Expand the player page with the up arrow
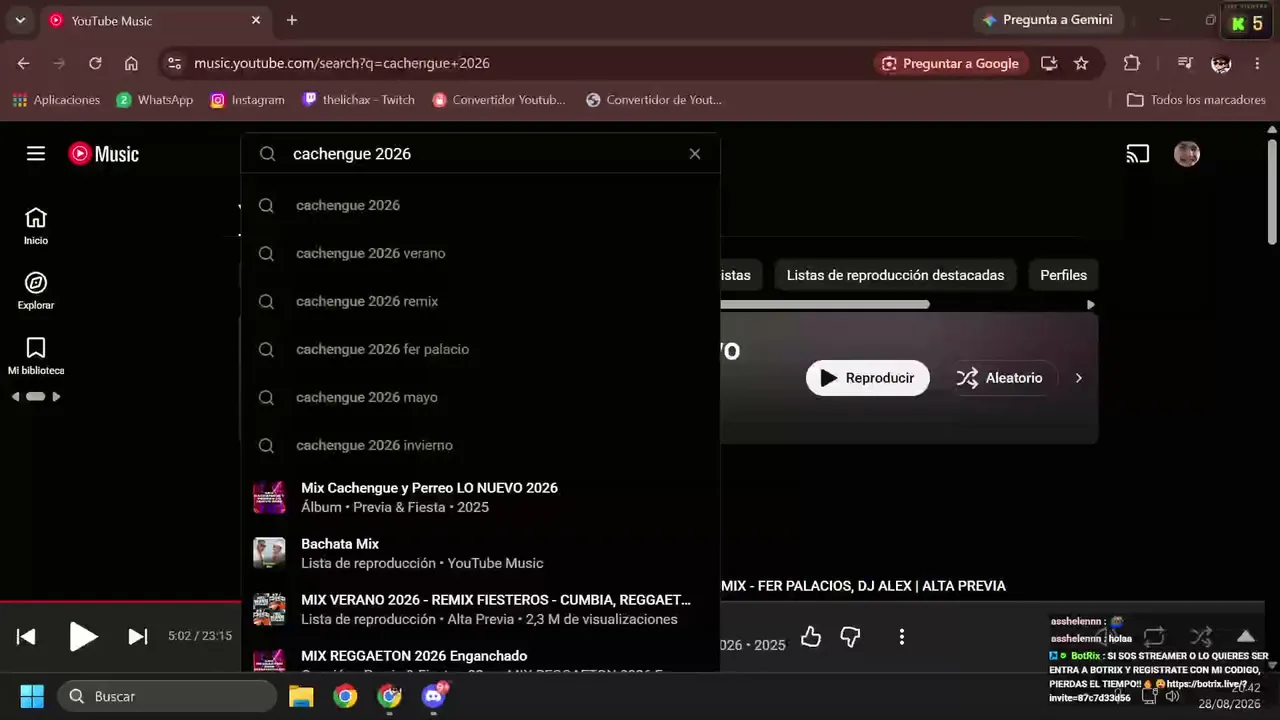 1246,637
